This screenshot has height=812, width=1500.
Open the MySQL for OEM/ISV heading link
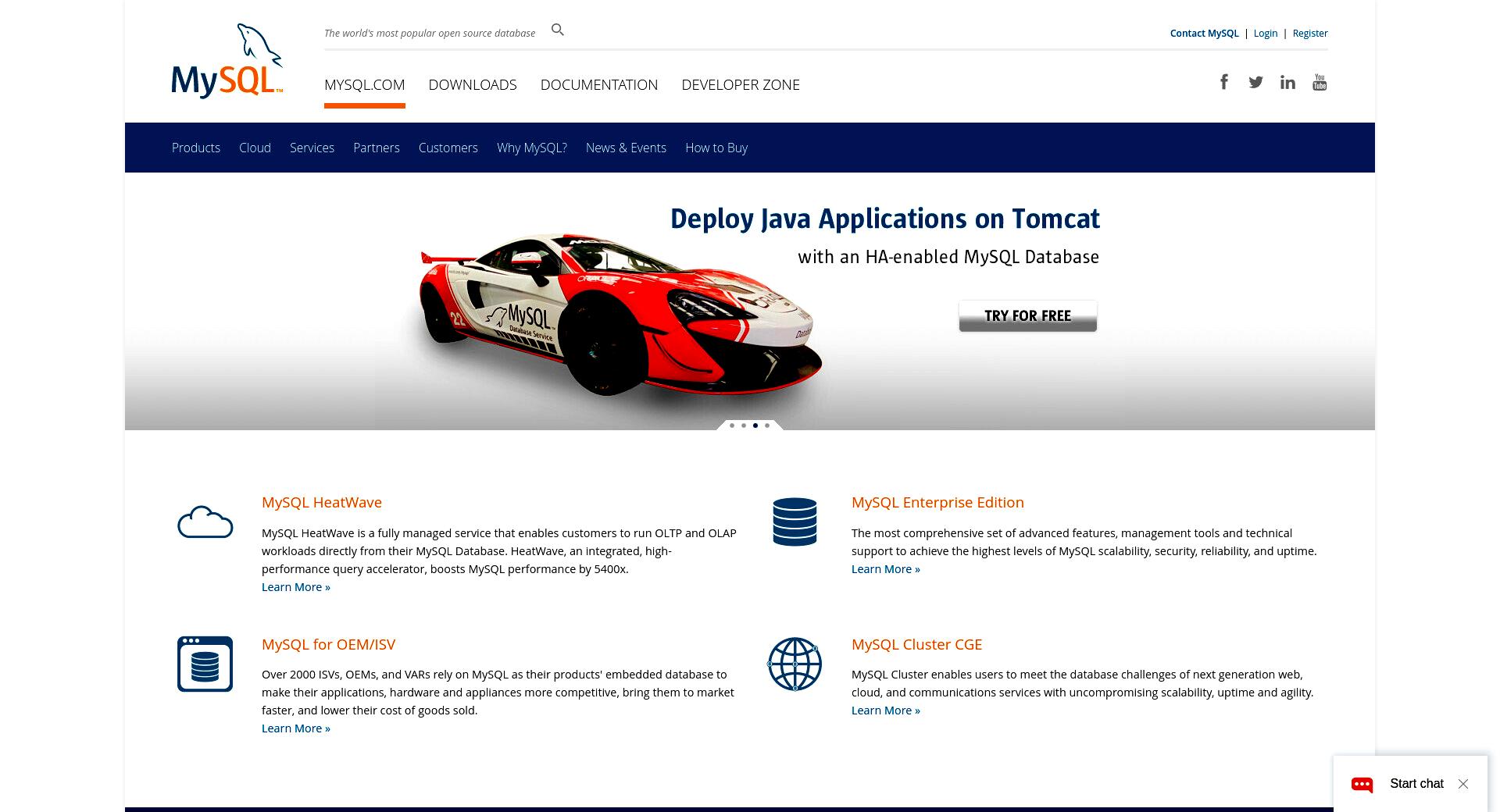[329, 644]
